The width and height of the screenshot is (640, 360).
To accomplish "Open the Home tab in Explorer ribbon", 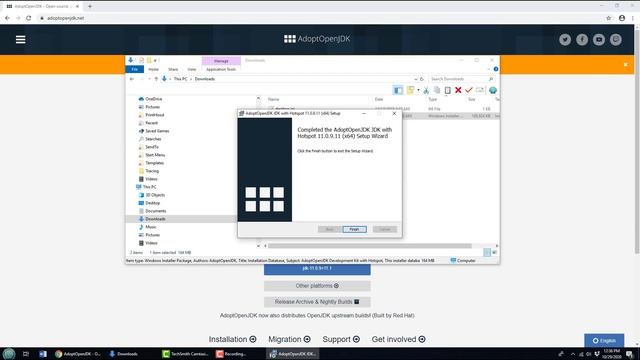I will pyautogui.click(x=153, y=69).
